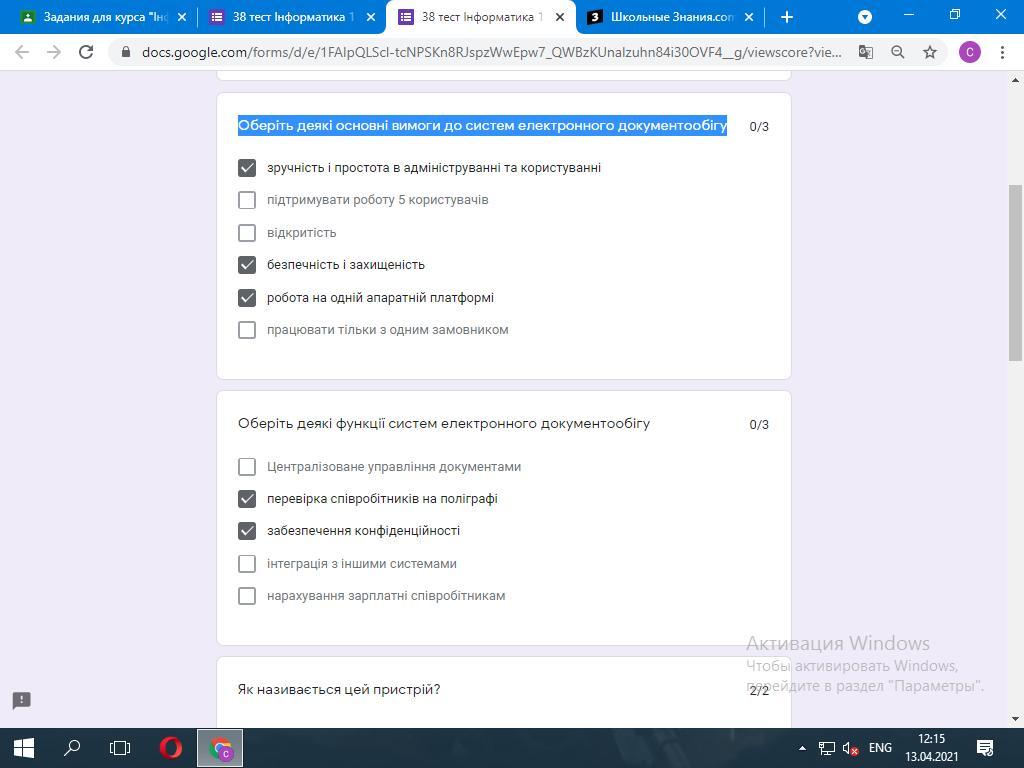Click the scrollbar down arrow
This screenshot has width=1024, height=768.
(x=1015, y=719)
